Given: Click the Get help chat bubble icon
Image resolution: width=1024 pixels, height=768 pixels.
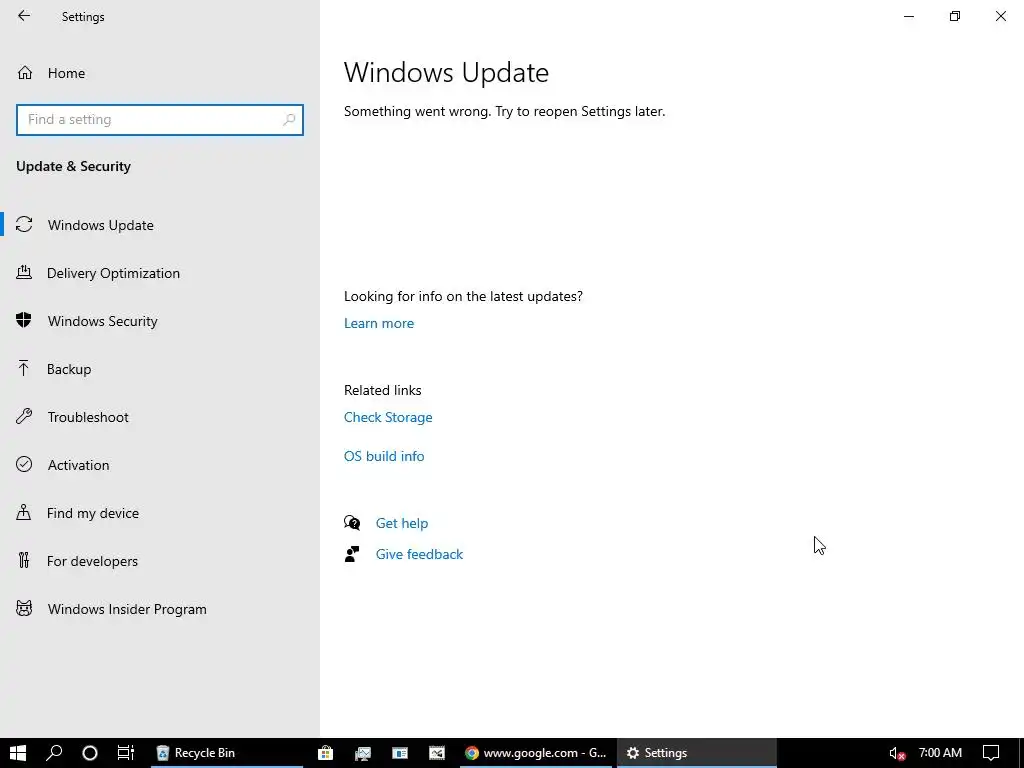Looking at the screenshot, I should coord(352,523).
